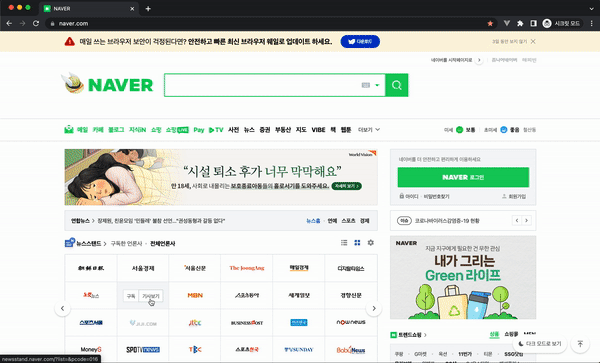
Task: Open the on-screen keyboard icon in search box
Action: tap(366, 85)
